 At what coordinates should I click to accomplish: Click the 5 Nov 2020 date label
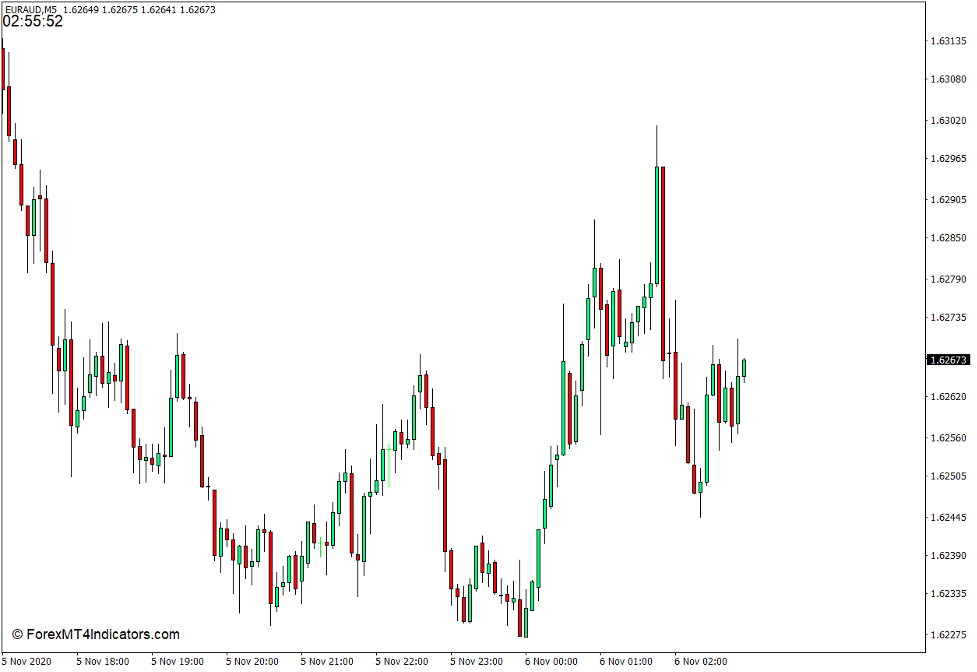(30, 661)
